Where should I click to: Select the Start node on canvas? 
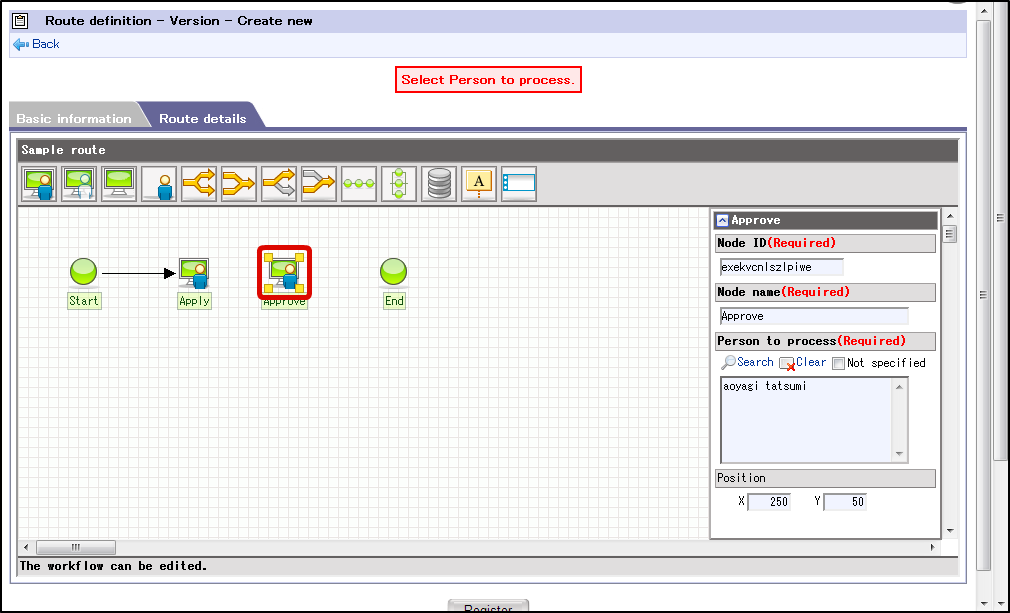pyautogui.click(x=83, y=272)
